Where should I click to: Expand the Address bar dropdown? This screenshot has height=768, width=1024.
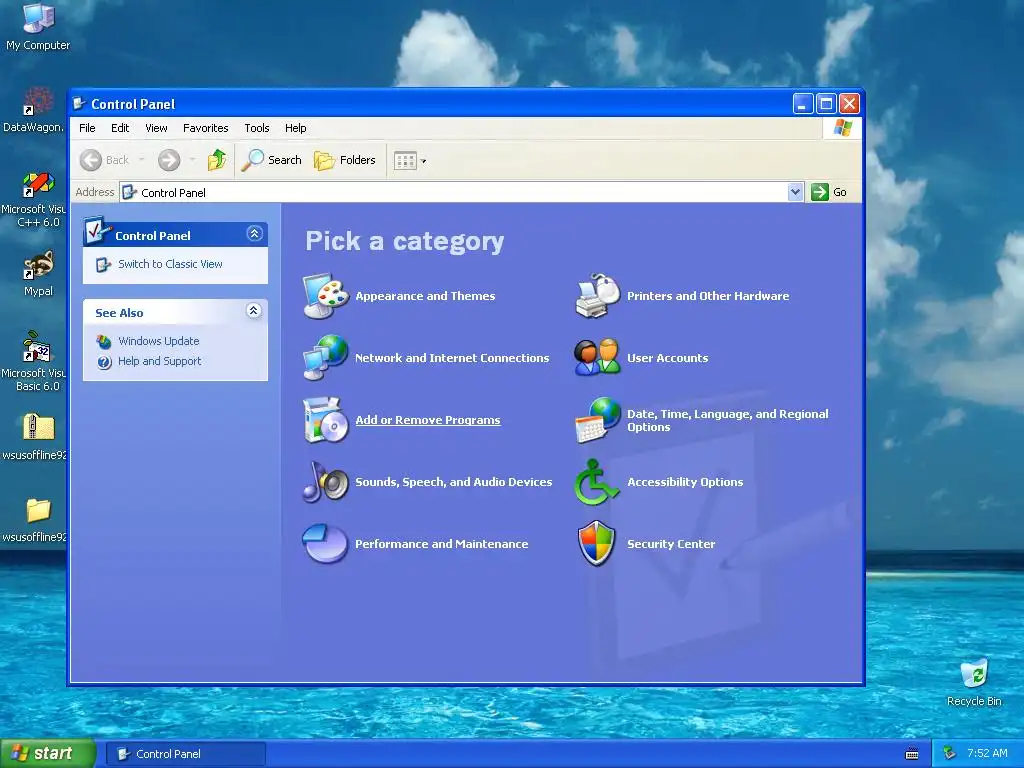click(795, 192)
